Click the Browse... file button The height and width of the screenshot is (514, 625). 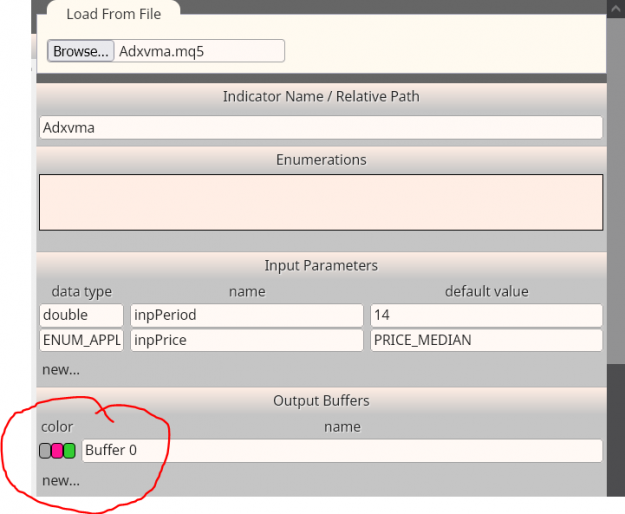tap(81, 51)
